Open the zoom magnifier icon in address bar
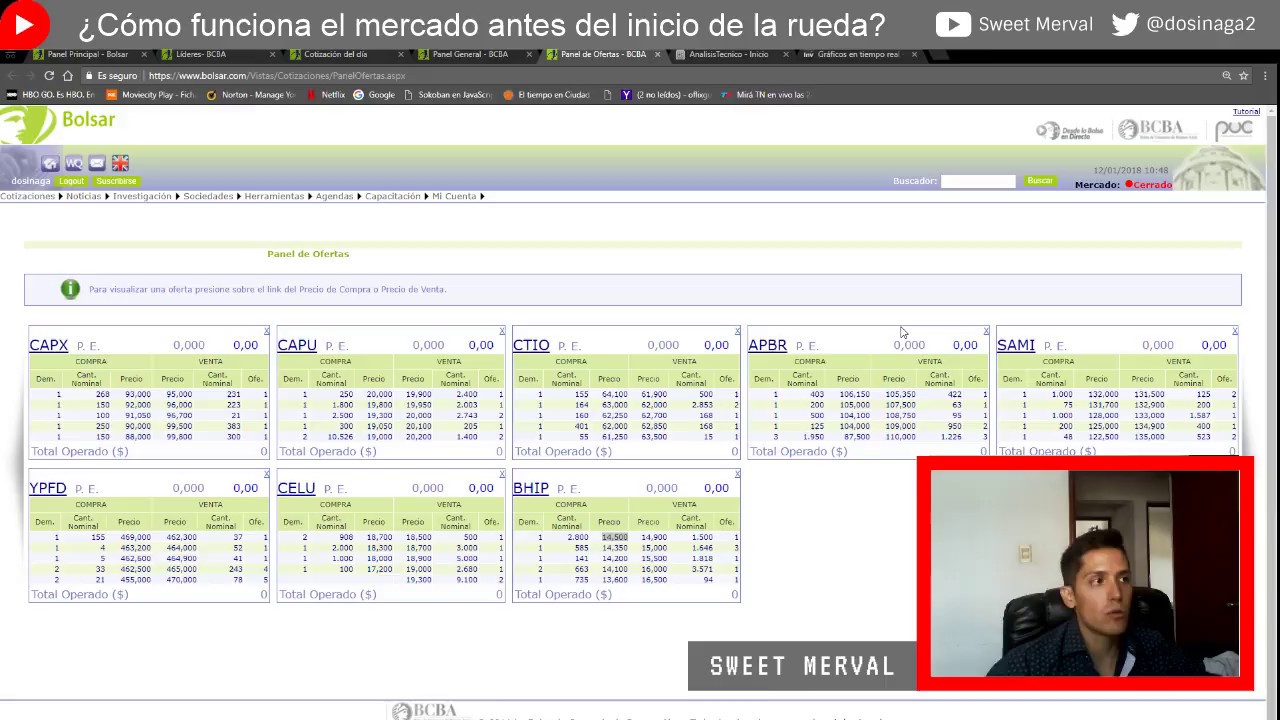This screenshot has height=720, width=1280. pyautogui.click(x=1227, y=75)
